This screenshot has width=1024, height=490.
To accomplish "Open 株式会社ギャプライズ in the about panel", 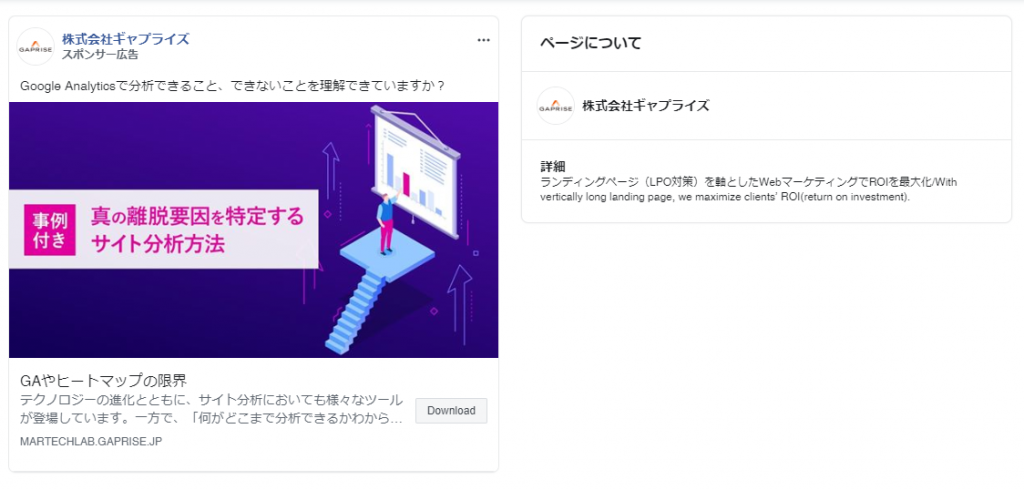I will (645, 106).
